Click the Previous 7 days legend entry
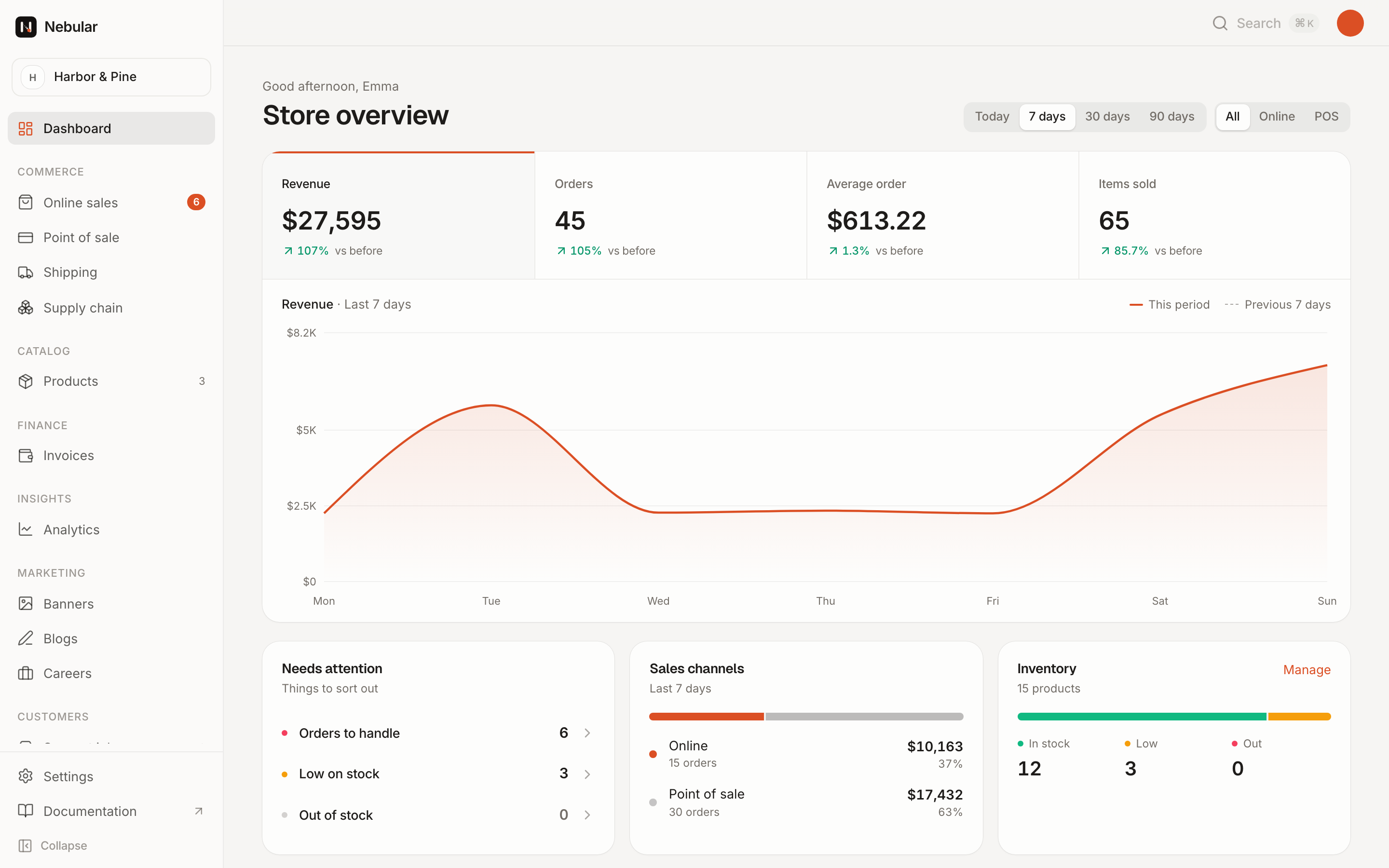 coord(1277,305)
